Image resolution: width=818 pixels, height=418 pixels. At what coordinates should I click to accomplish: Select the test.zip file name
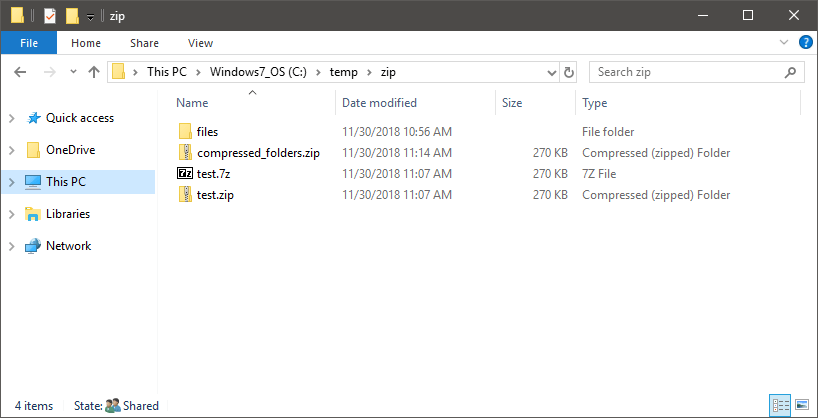tap(215, 195)
